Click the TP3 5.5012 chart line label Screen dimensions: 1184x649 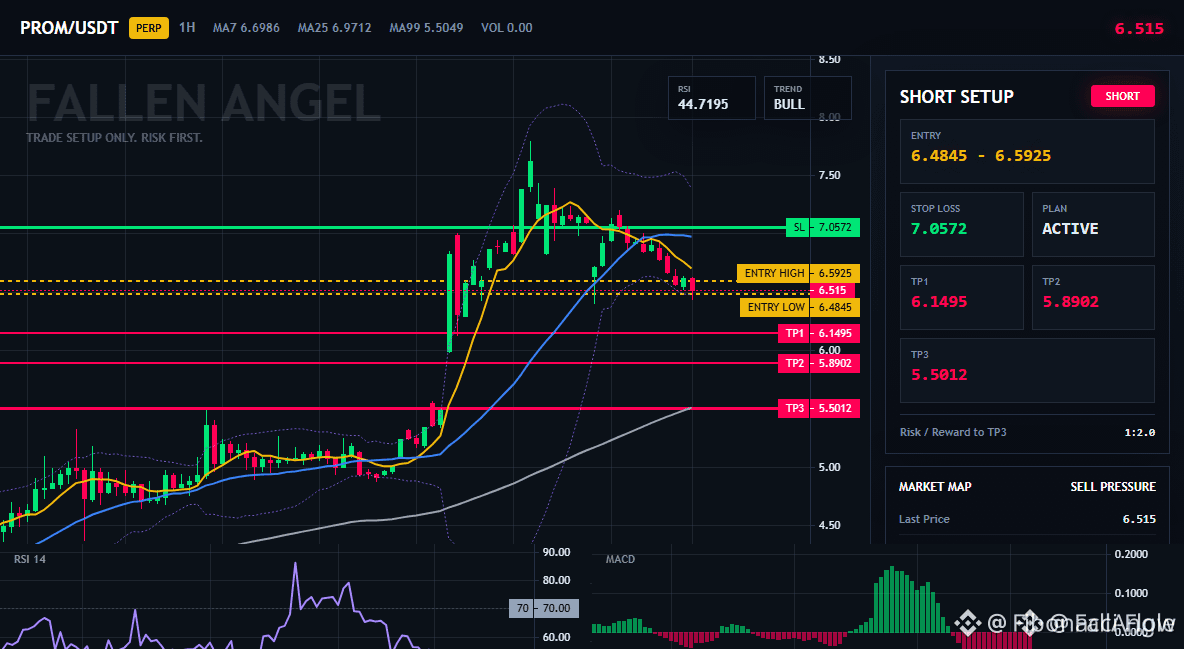pos(819,408)
